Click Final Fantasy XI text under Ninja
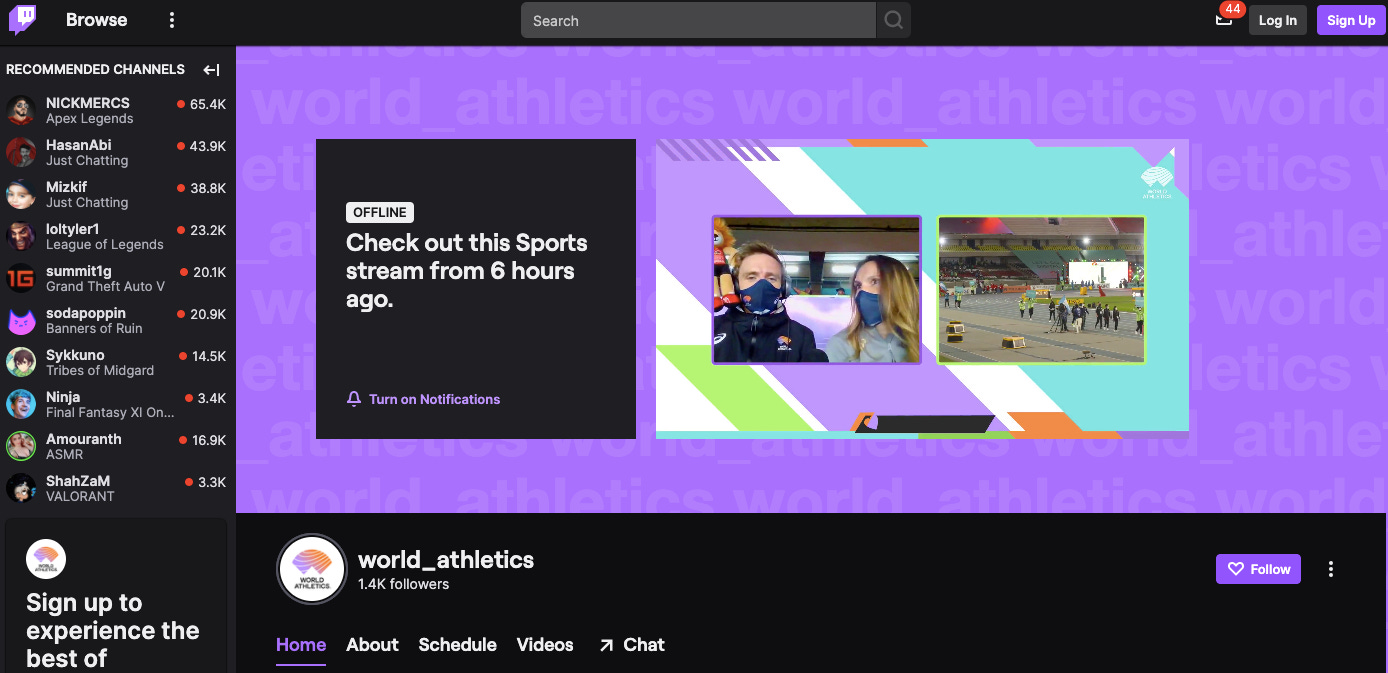This screenshot has height=673, width=1388. (x=110, y=412)
